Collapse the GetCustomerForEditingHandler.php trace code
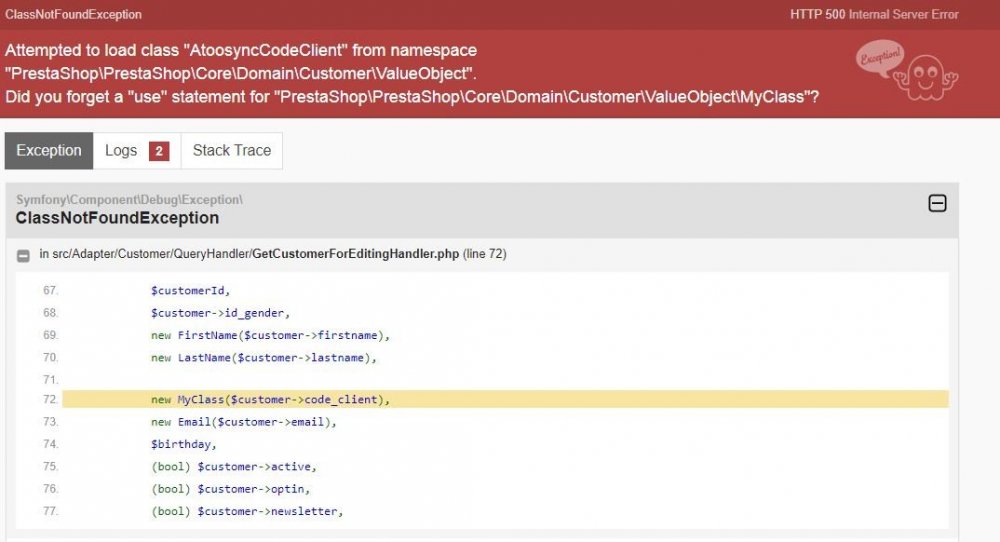This screenshot has height=542, width=1000. [23, 255]
